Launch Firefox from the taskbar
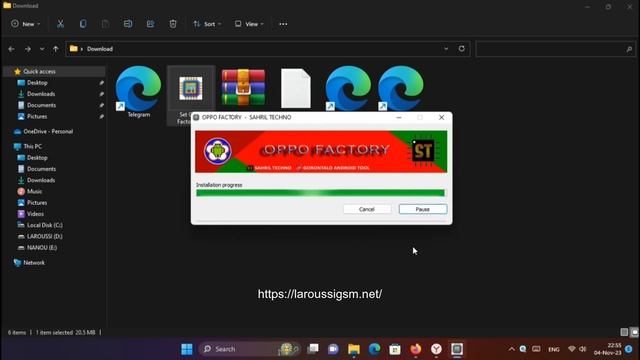The width and height of the screenshot is (640, 360). click(416, 349)
